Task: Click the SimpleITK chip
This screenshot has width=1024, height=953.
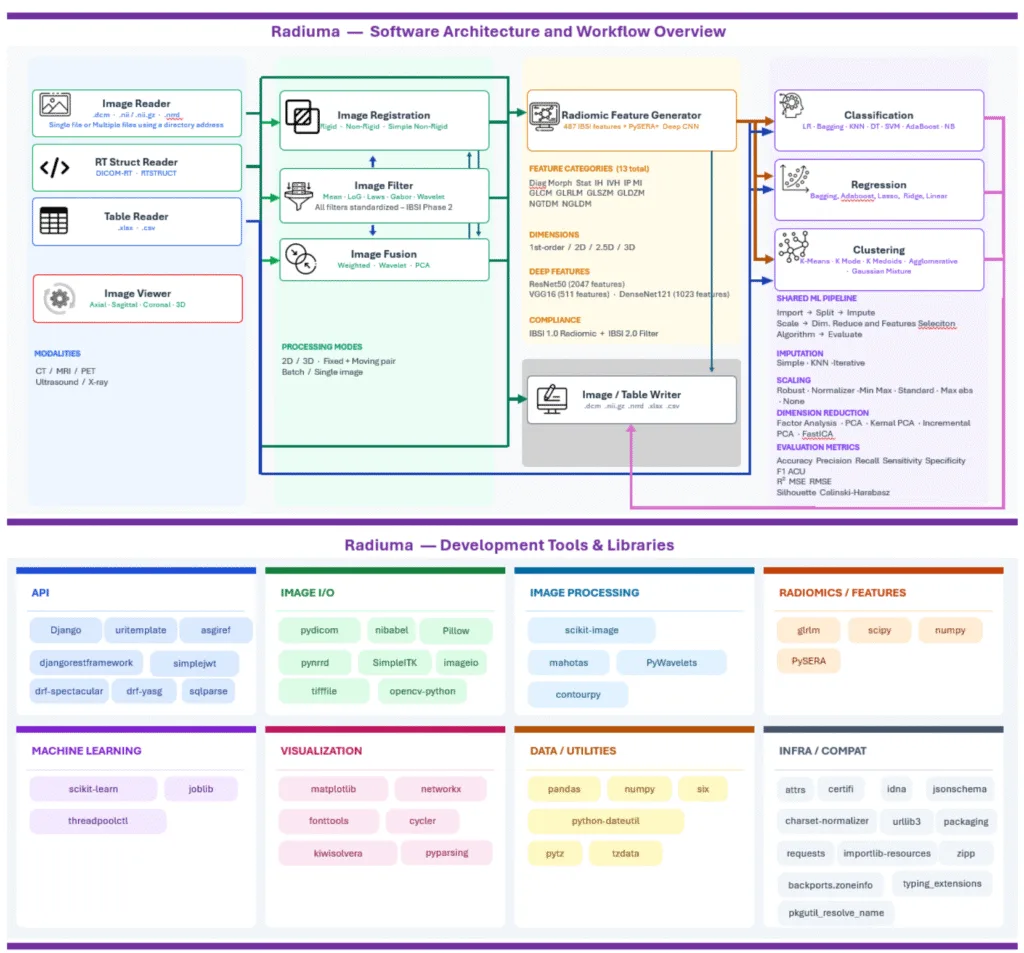Action: [394, 662]
